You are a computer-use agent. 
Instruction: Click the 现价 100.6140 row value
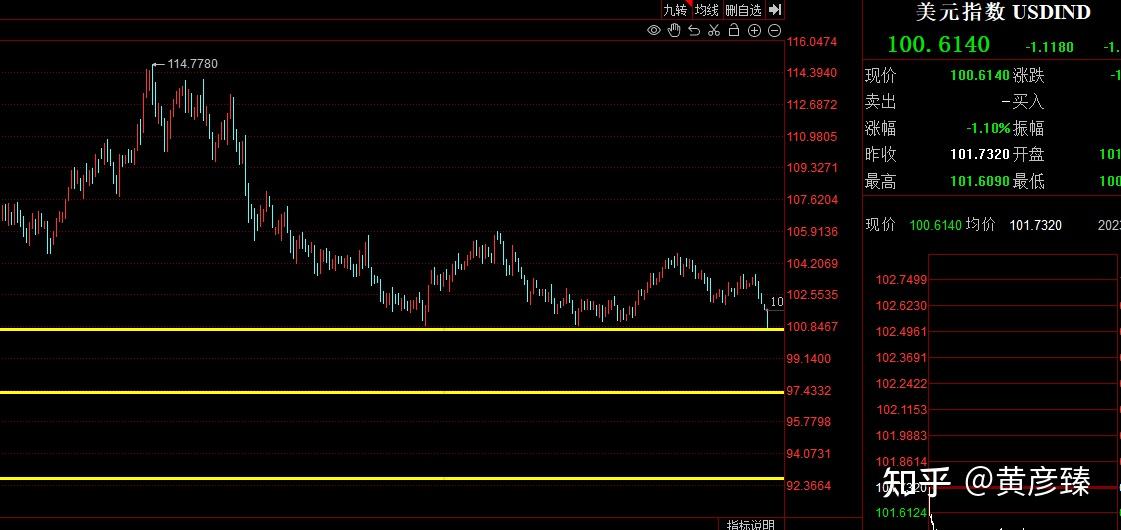979,75
